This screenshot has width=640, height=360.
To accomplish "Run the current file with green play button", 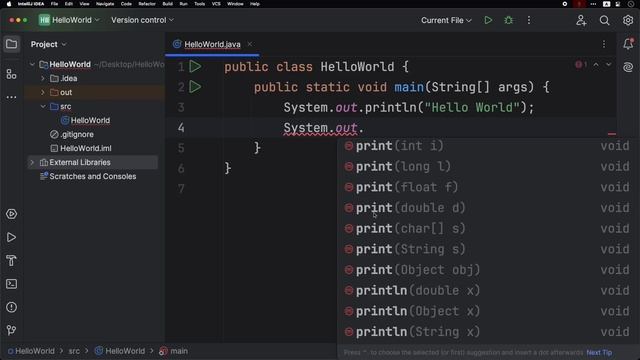I will (488, 20).
